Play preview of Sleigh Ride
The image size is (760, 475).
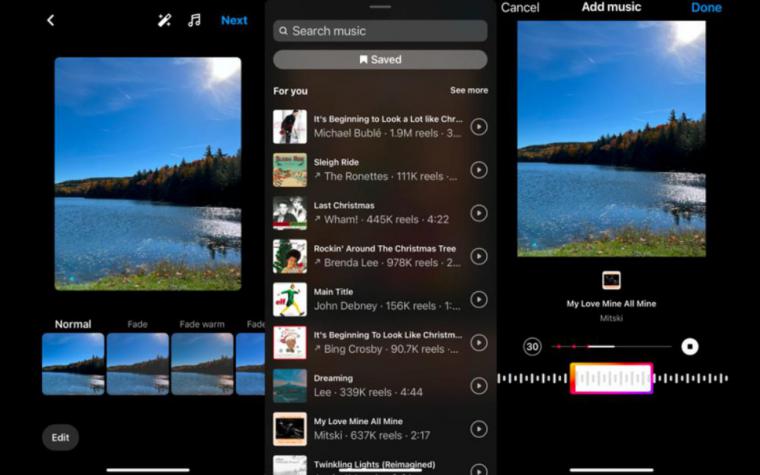[x=479, y=170]
